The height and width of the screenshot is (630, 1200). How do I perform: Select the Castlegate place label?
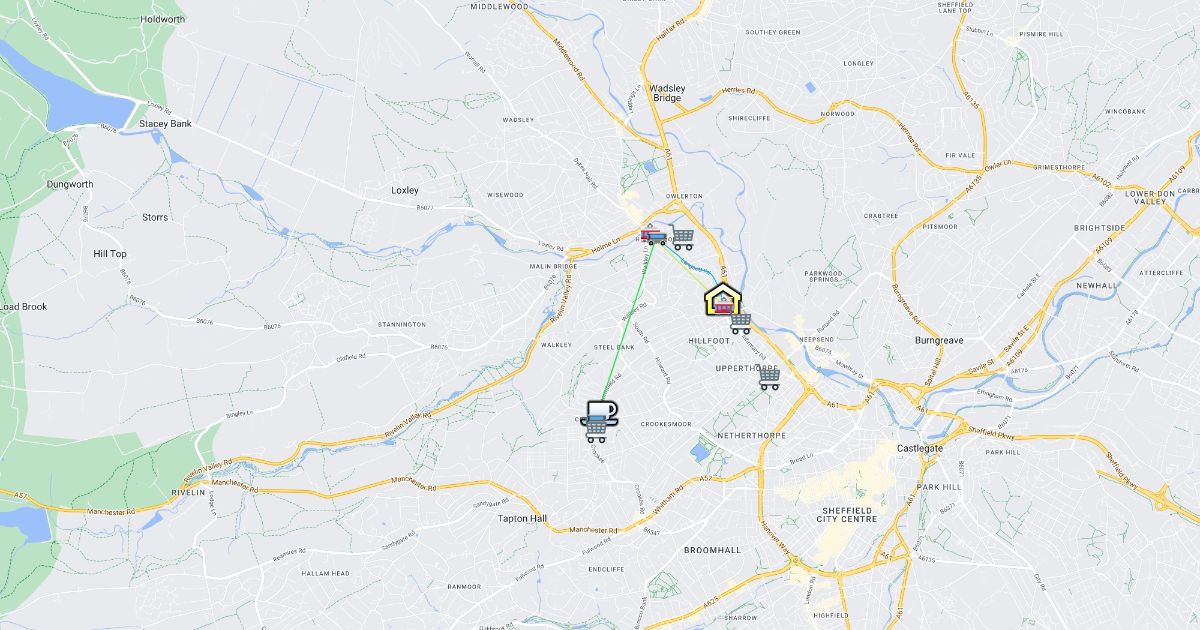pyautogui.click(x=920, y=448)
